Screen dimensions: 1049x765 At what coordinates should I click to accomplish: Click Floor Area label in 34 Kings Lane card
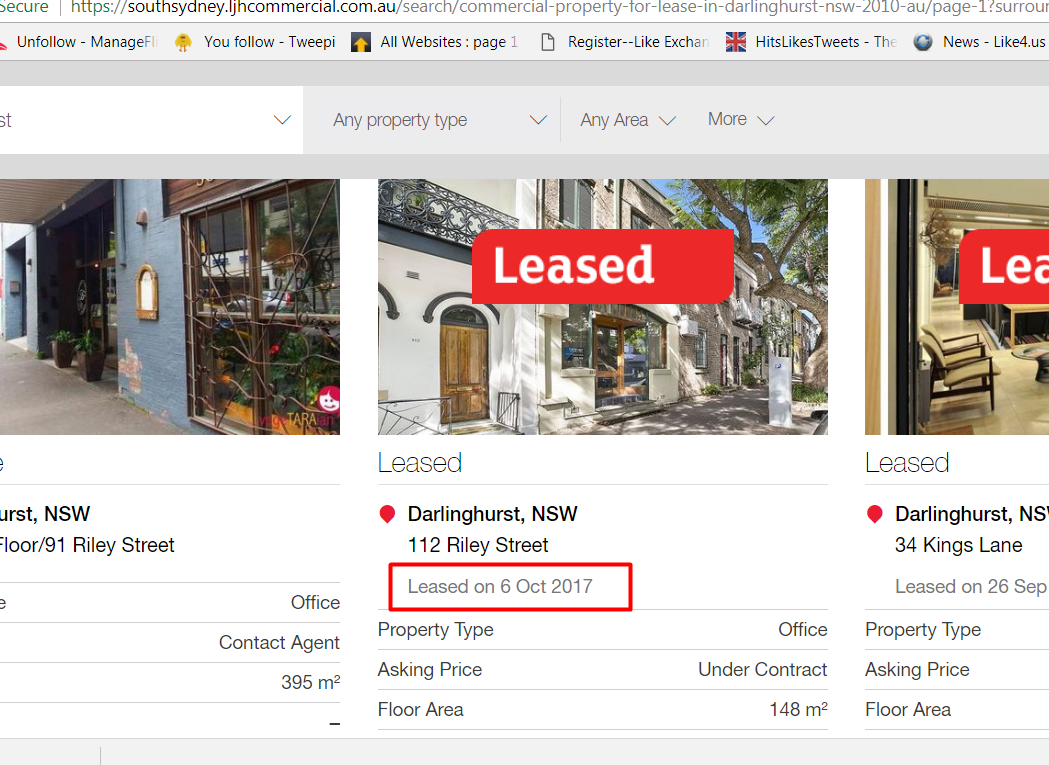pyautogui.click(x=908, y=709)
